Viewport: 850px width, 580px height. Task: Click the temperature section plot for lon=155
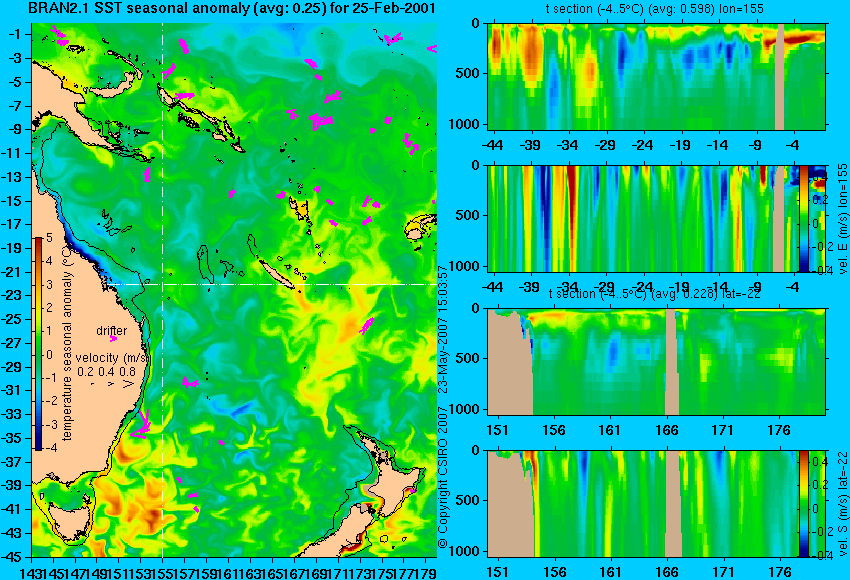pyautogui.click(x=656, y=76)
